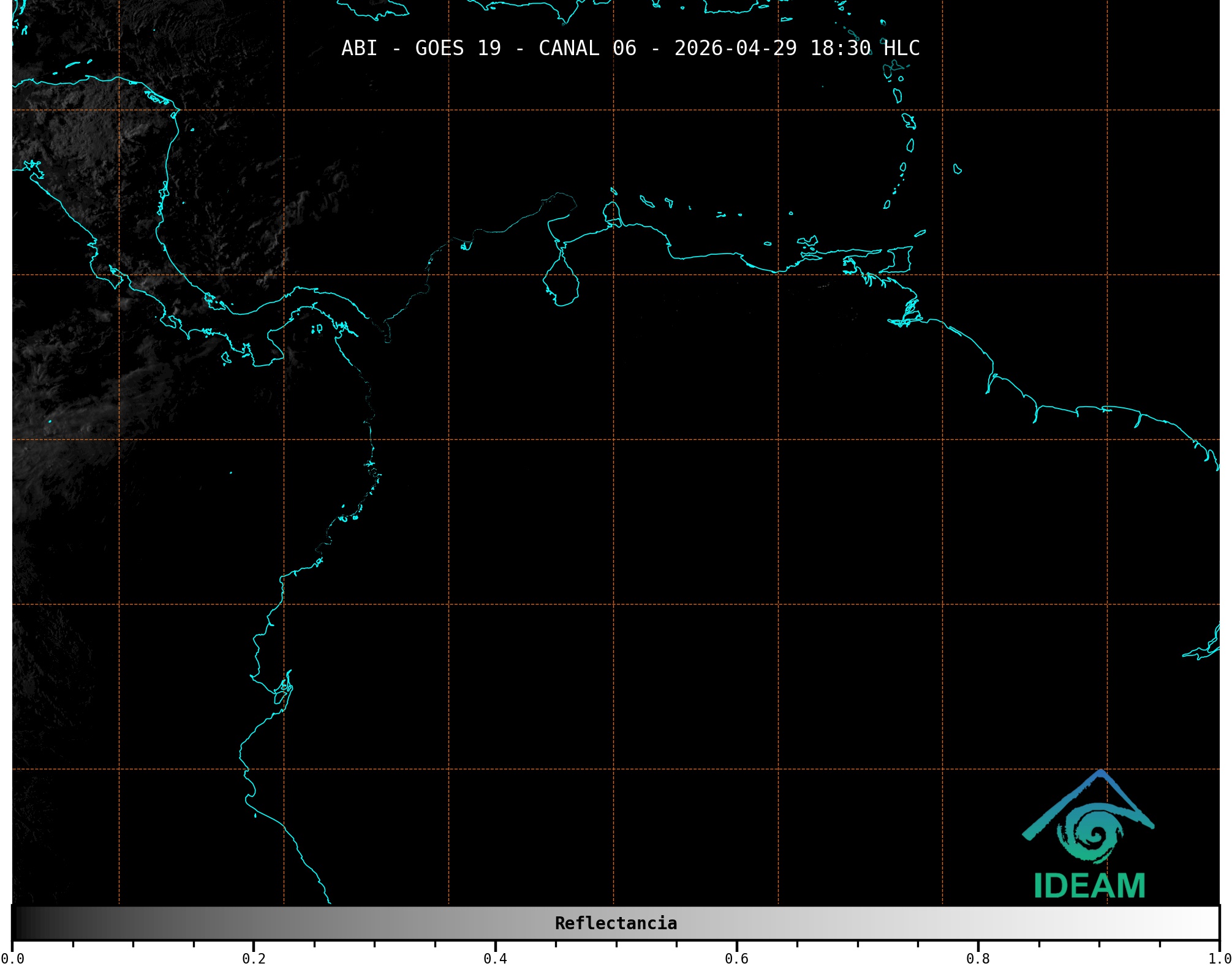The height and width of the screenshot is (966, 1232).
Task: Click the IDEAM green text logo
Action: coord(1089,886)
